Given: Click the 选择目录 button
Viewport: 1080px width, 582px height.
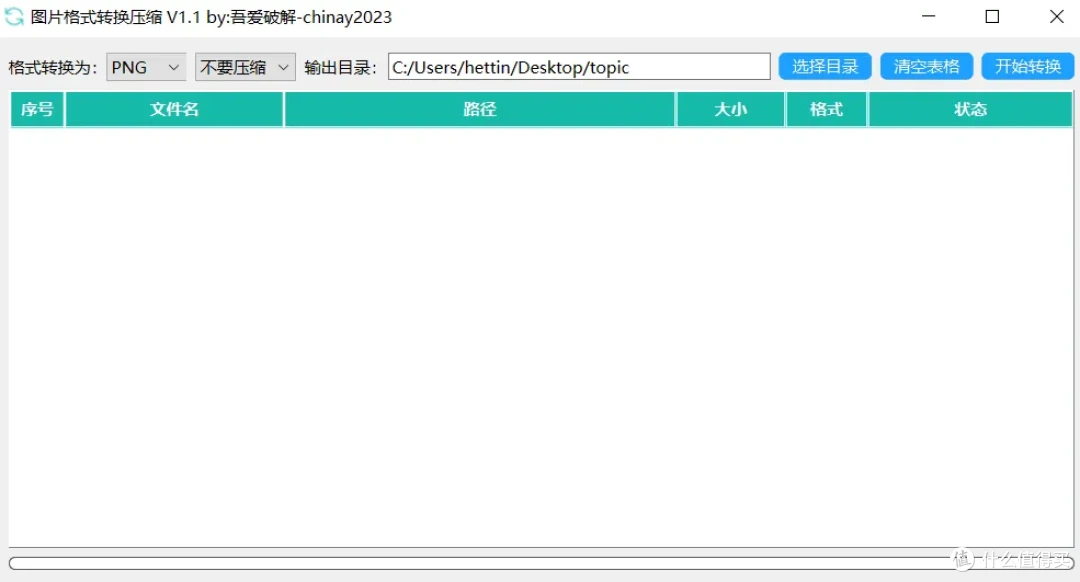Looking at the screenshot, I should (824, 67).
